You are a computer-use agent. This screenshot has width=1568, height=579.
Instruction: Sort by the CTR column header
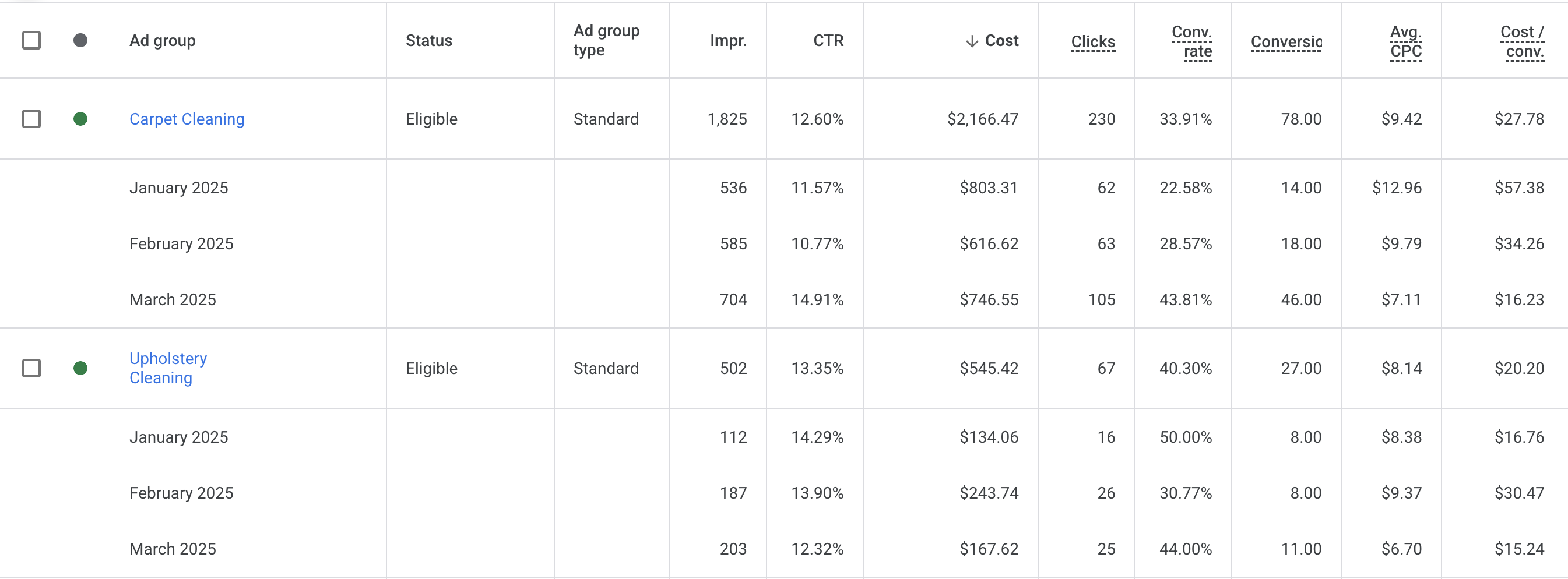pyautogui.click(x=828, y=41)
